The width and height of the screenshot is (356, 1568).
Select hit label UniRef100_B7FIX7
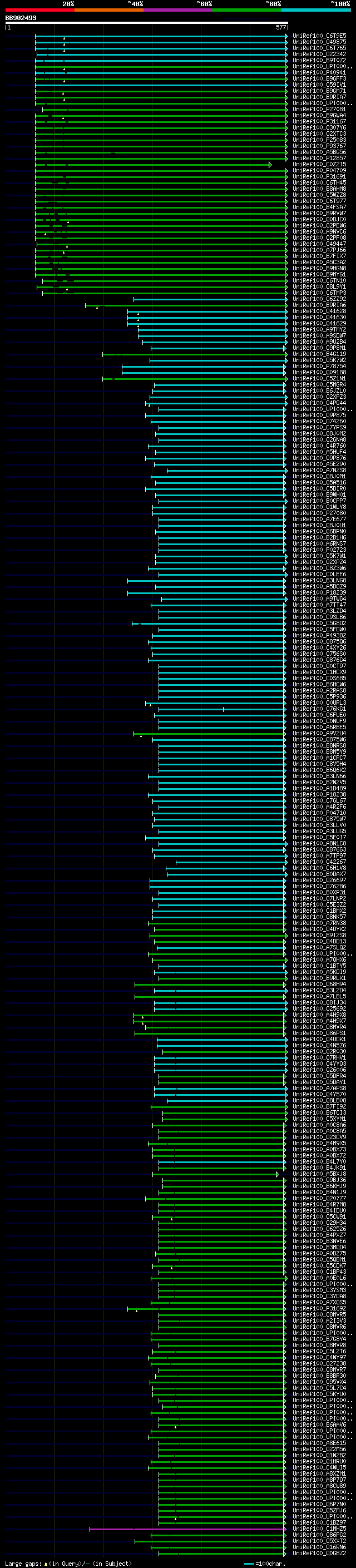[x=319, y=256]
